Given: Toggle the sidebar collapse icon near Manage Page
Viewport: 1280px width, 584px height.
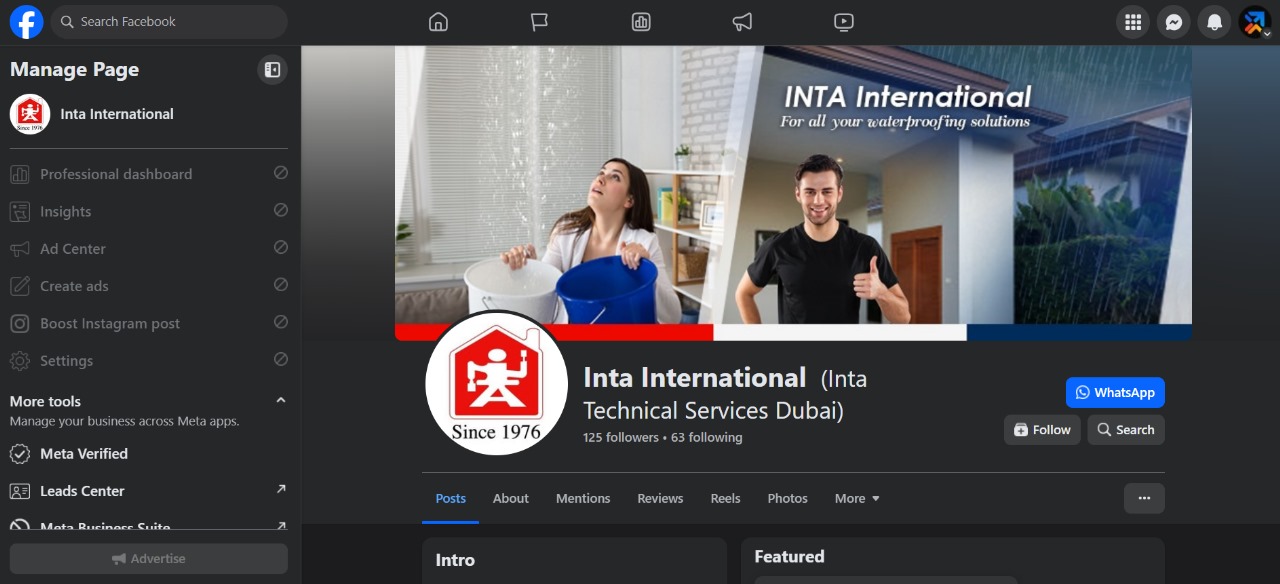Looking at the screenshot, I should coord(272,69).
